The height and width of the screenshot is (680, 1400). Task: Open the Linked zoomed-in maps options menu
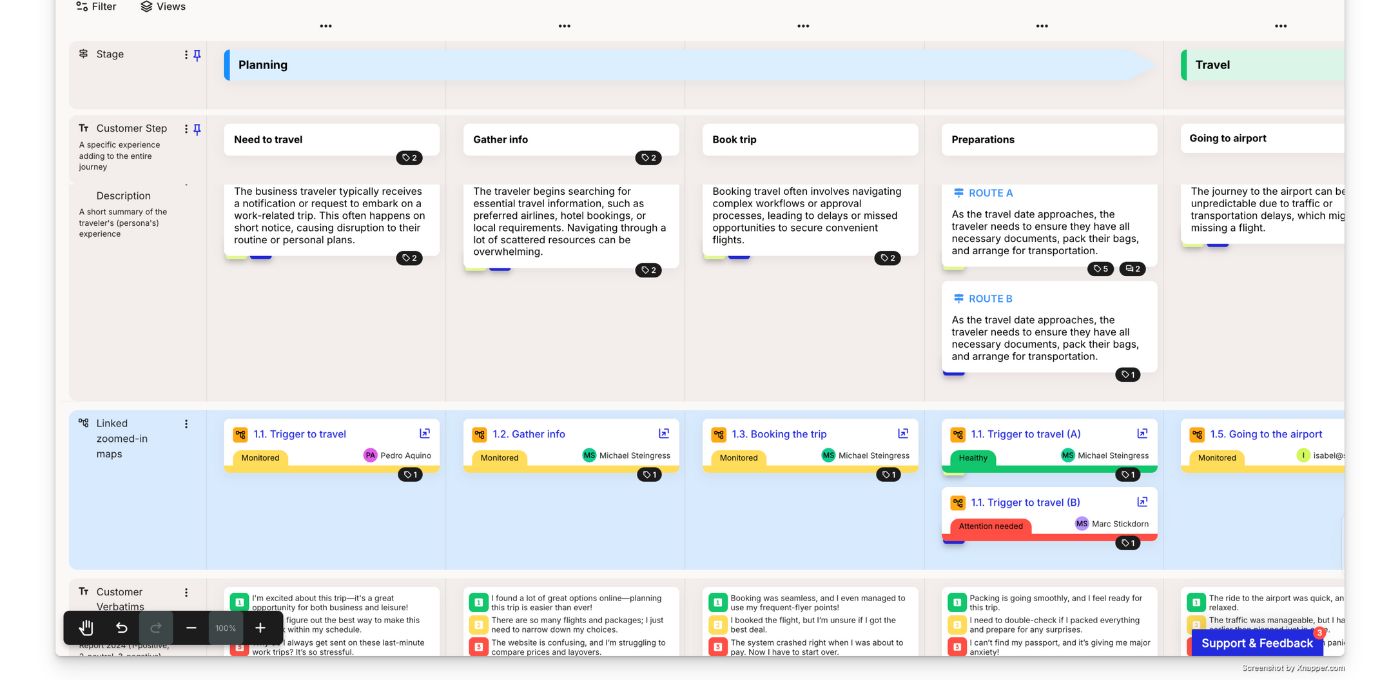(186, 424)
